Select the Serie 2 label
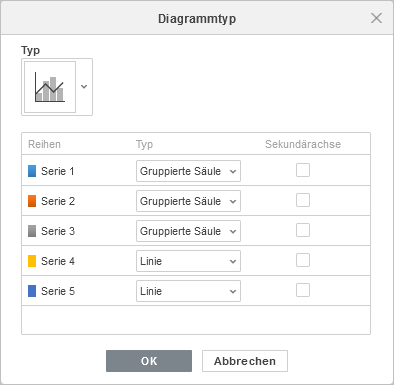 point(58,201)
